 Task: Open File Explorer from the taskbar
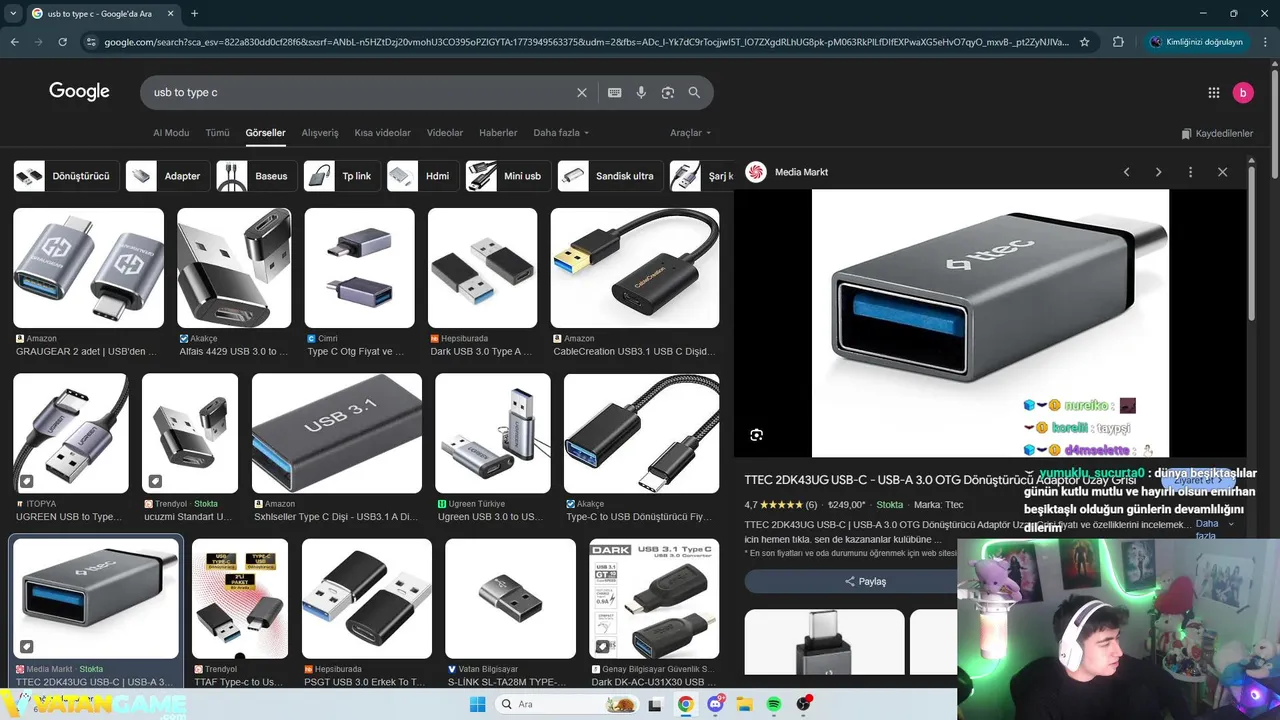point(745,704)
